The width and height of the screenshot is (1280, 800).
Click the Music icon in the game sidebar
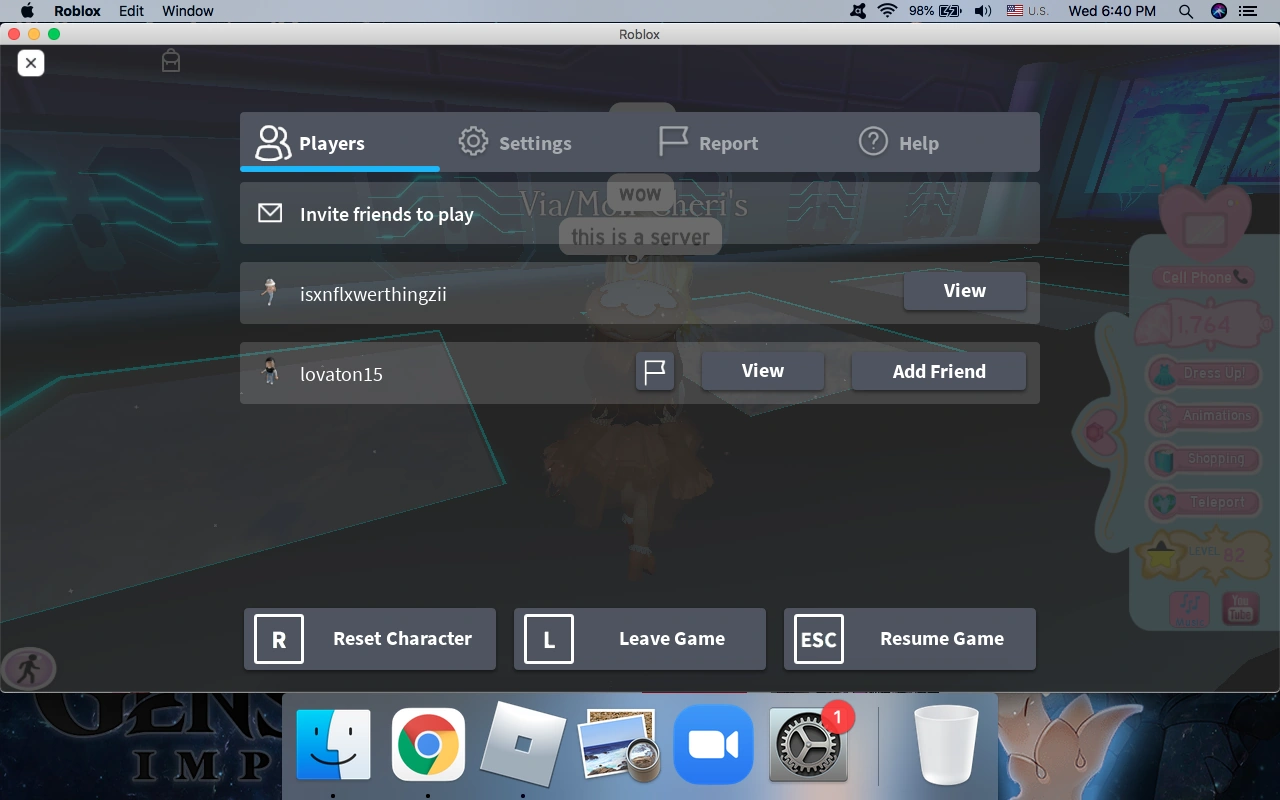point(1190,609)
